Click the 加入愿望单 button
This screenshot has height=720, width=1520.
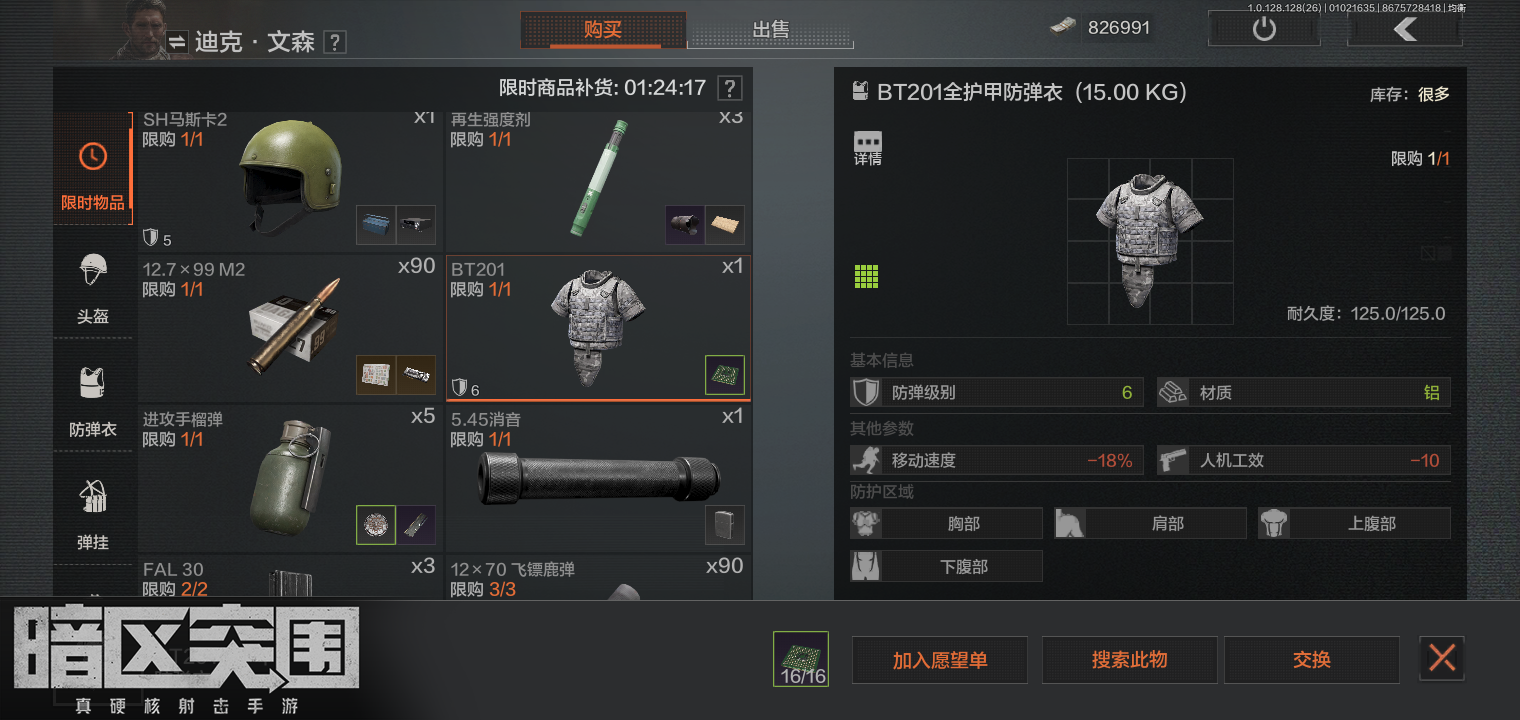940,660
